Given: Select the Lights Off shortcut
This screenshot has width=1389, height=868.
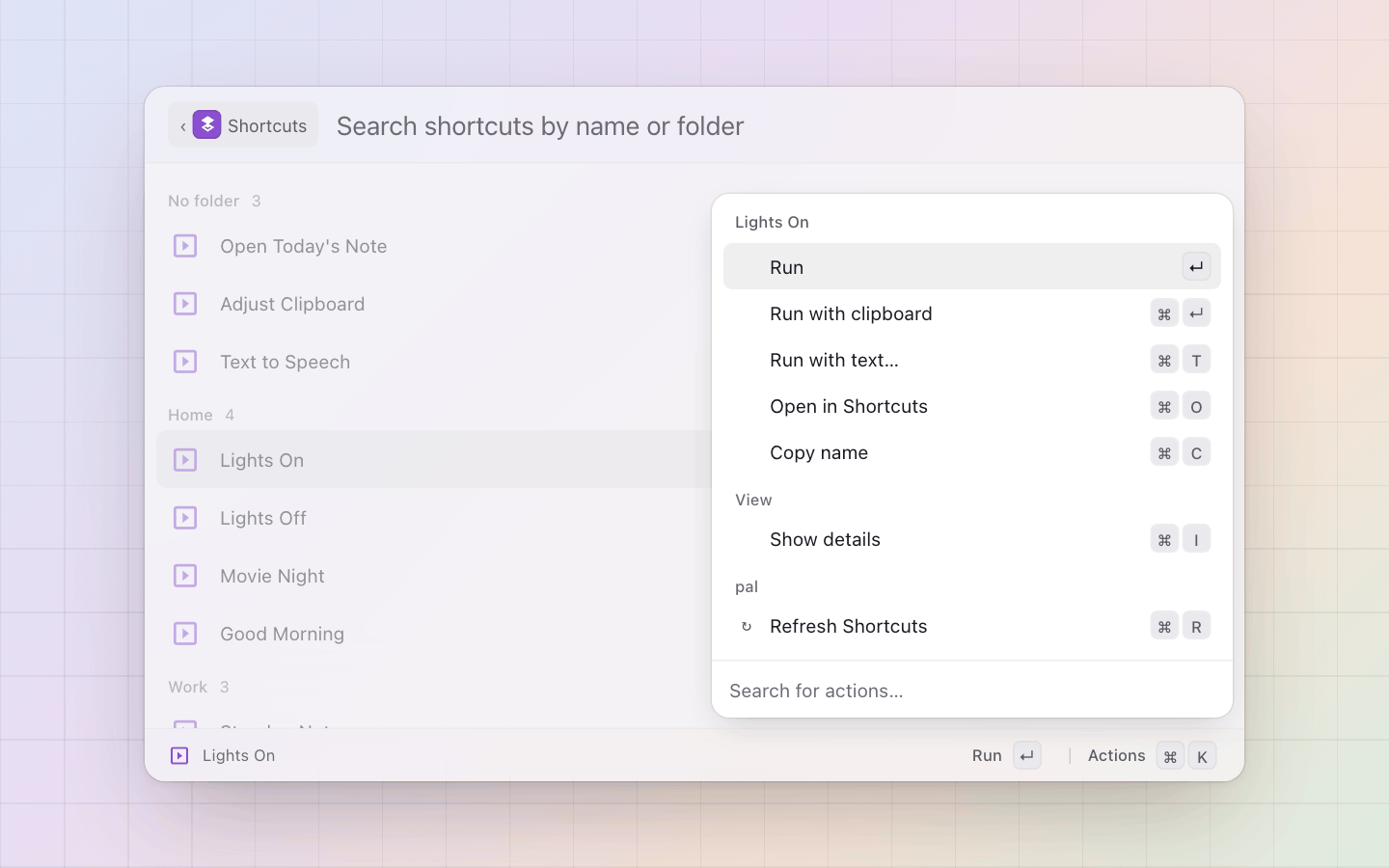Looking at the screenshot, I should coord(434,518).
